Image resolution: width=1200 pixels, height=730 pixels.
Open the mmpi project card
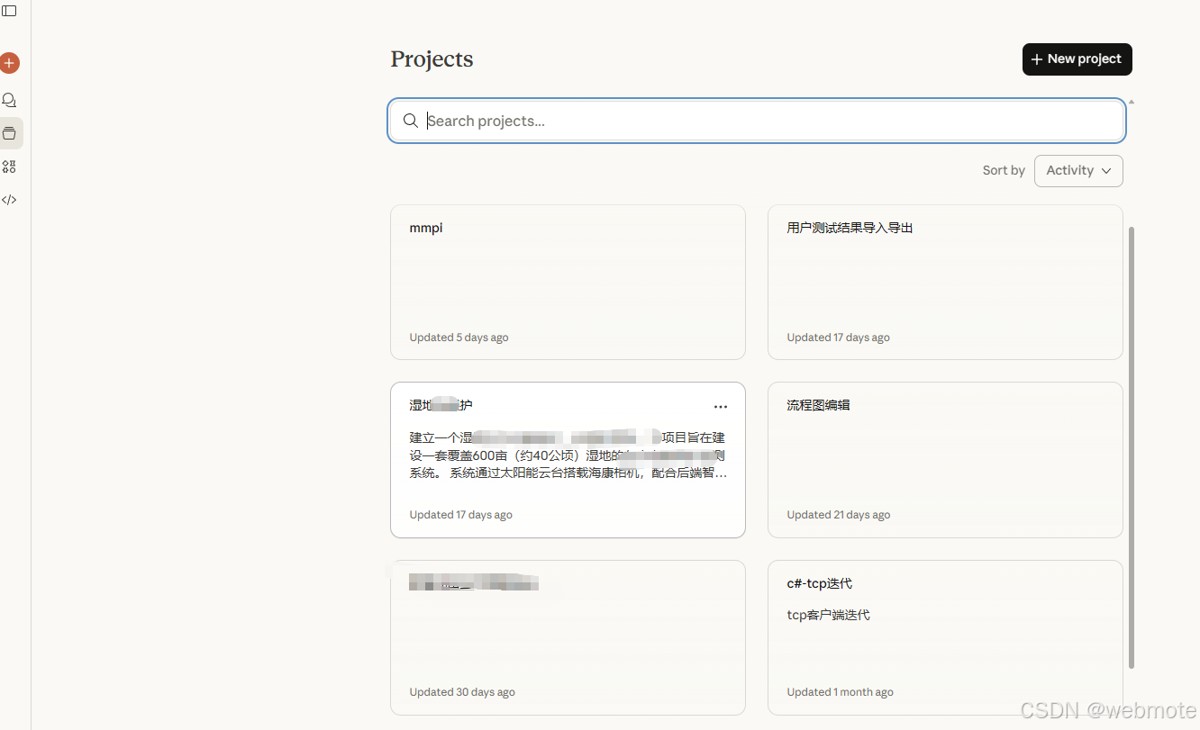(567, 281)
